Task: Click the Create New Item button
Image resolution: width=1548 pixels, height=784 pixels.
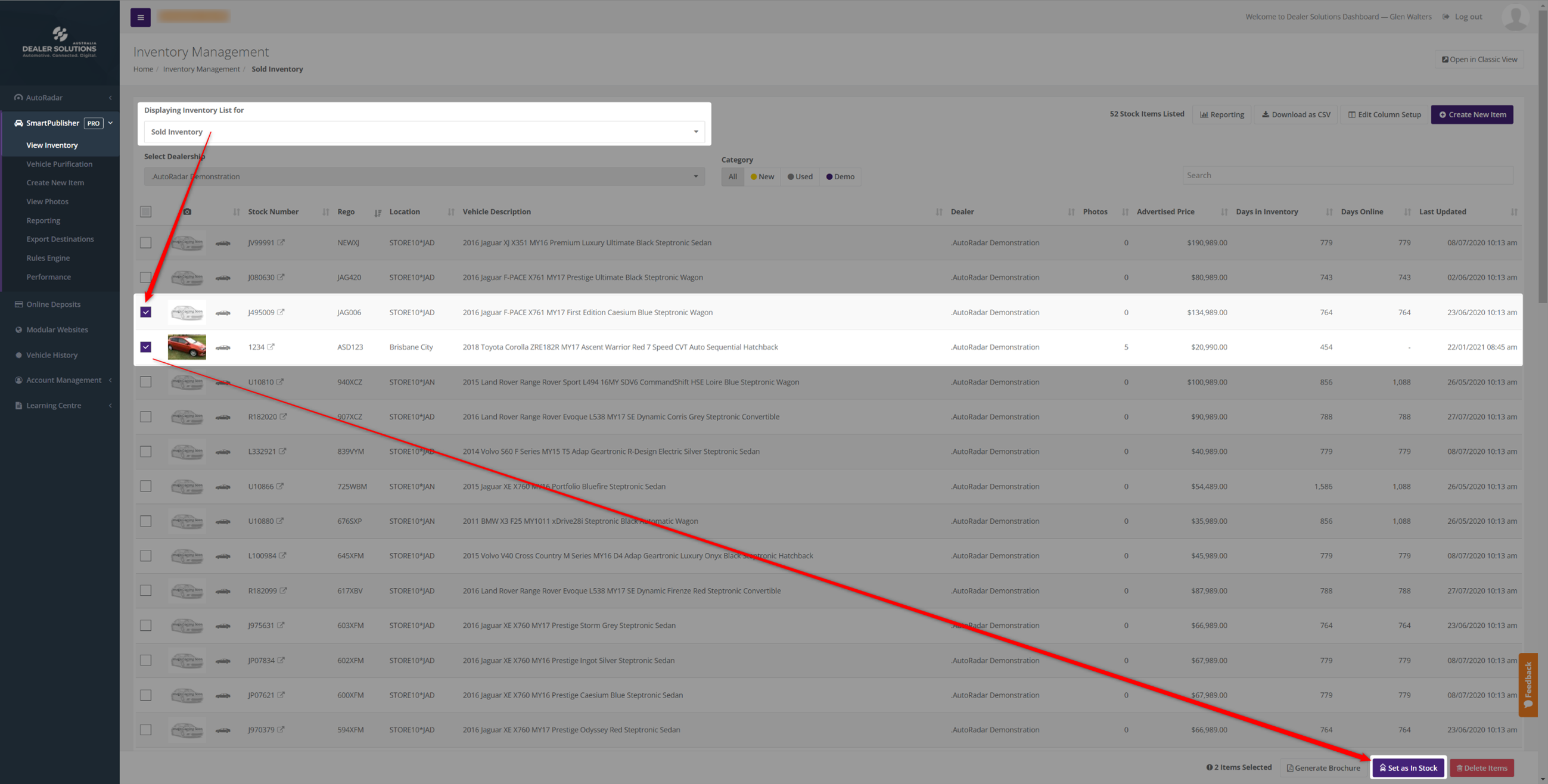Action: click(x=1472, y=114)
